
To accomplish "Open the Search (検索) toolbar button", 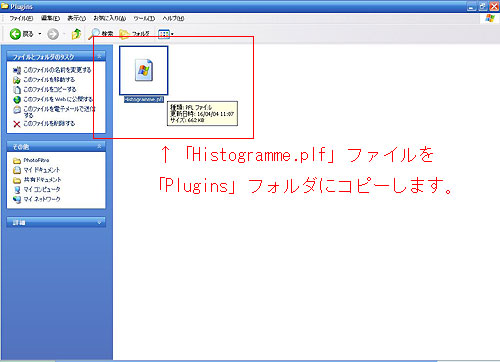I will click(101, 34).
